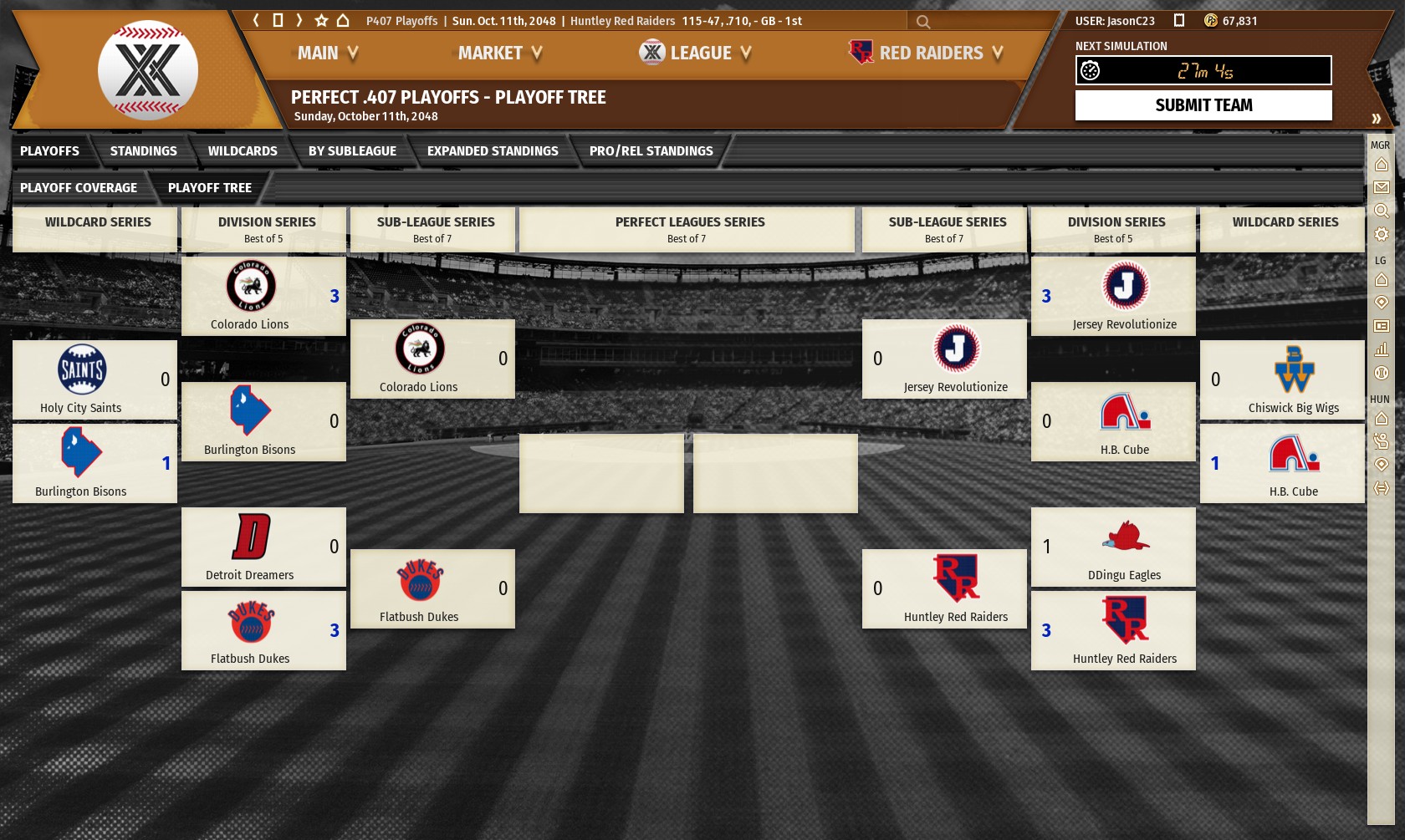Click Burlington Bisons in Wildcard Series

click(x=95, y=463)
